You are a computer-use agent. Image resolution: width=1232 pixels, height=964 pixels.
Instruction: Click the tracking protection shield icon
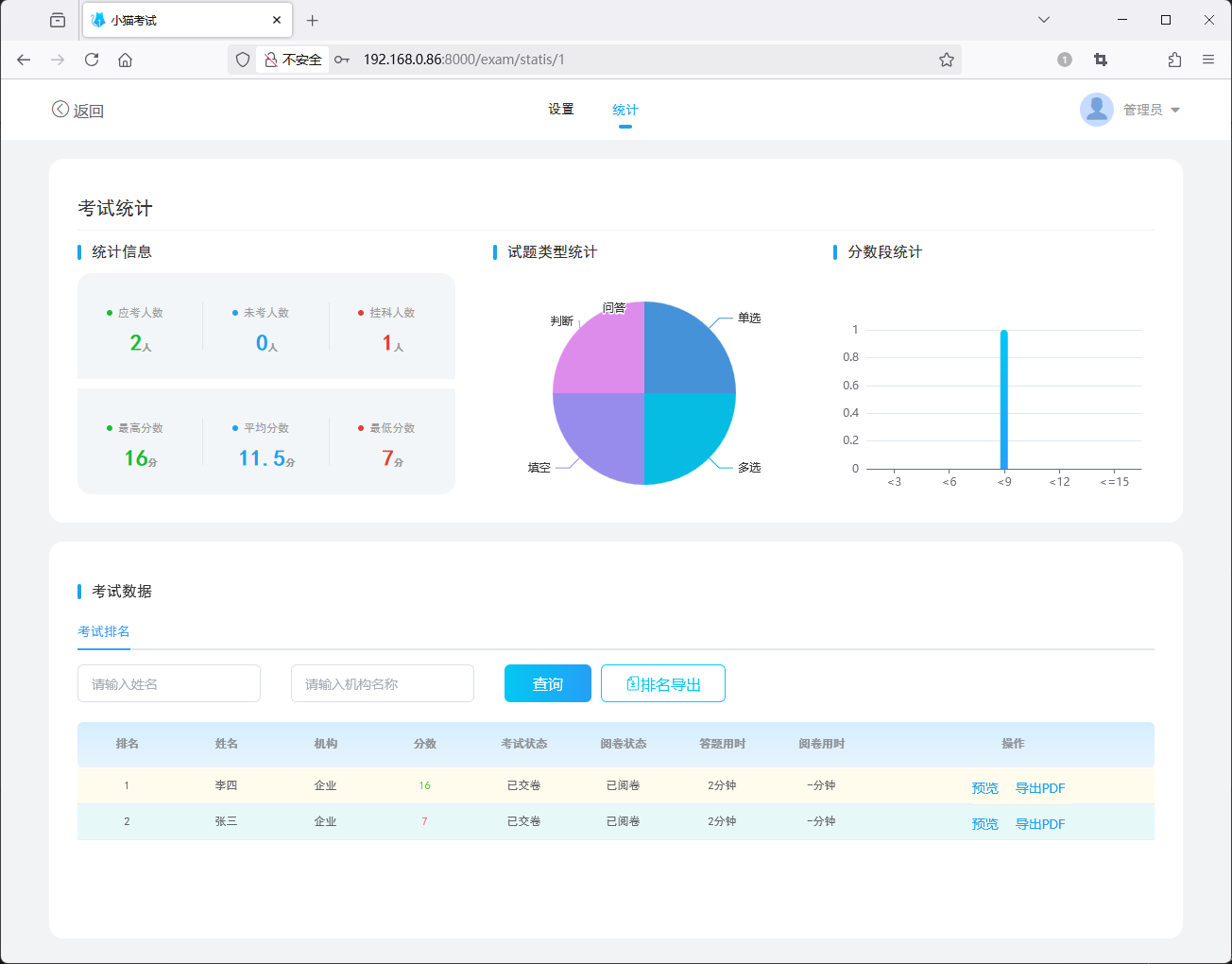pos(243,60)
